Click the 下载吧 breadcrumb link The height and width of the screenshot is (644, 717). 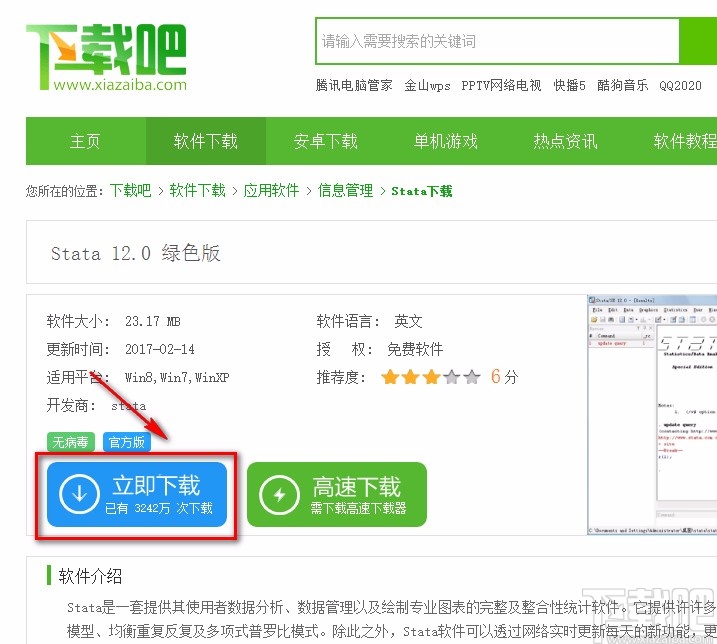click(131, 190)
